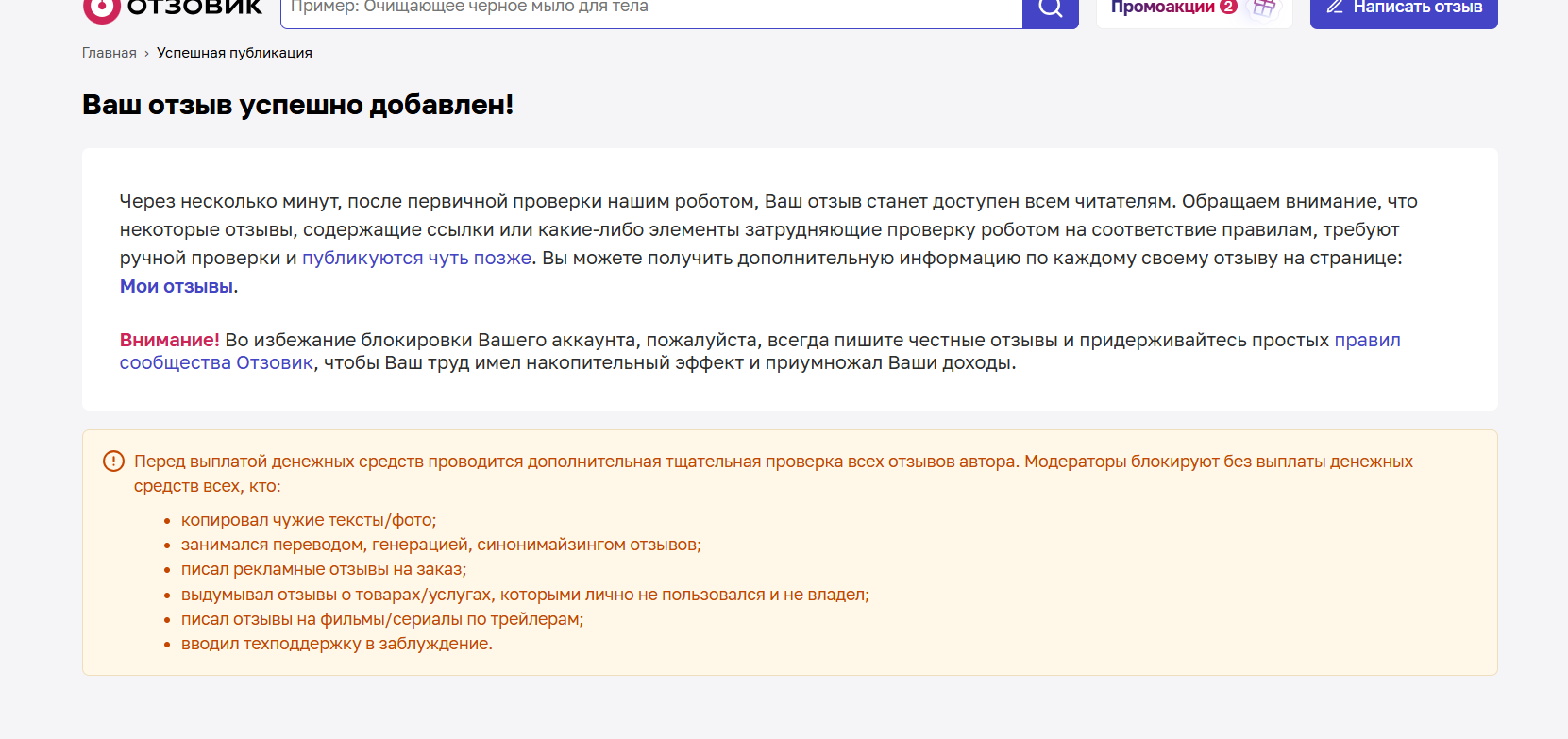The image size is (1568, 739).
Task: Click bullet писал отзывы на фильмы/сериалы по трейлерам
Action: pos(382,619)
